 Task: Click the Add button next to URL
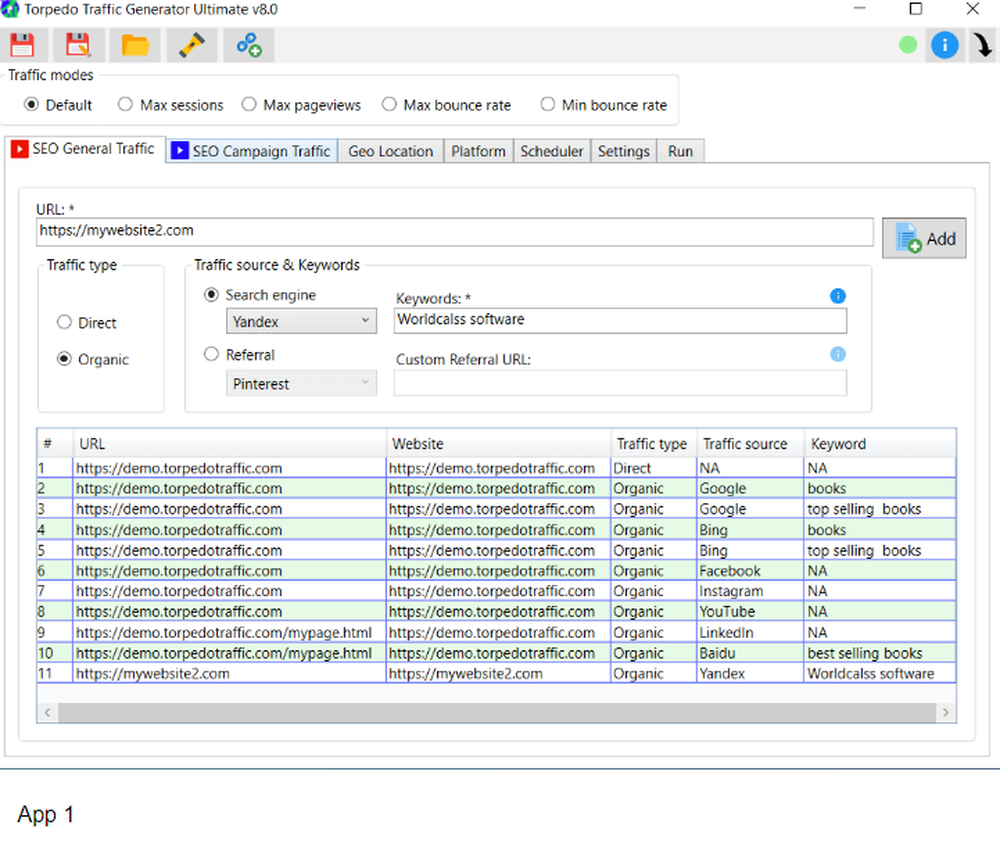click(x=924, y=239)
